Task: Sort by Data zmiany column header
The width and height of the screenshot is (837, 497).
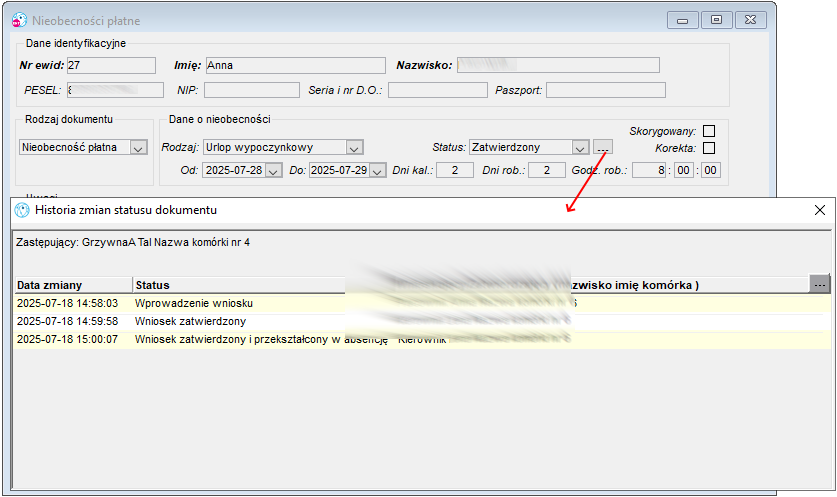Action: click(x=74, y=285)
